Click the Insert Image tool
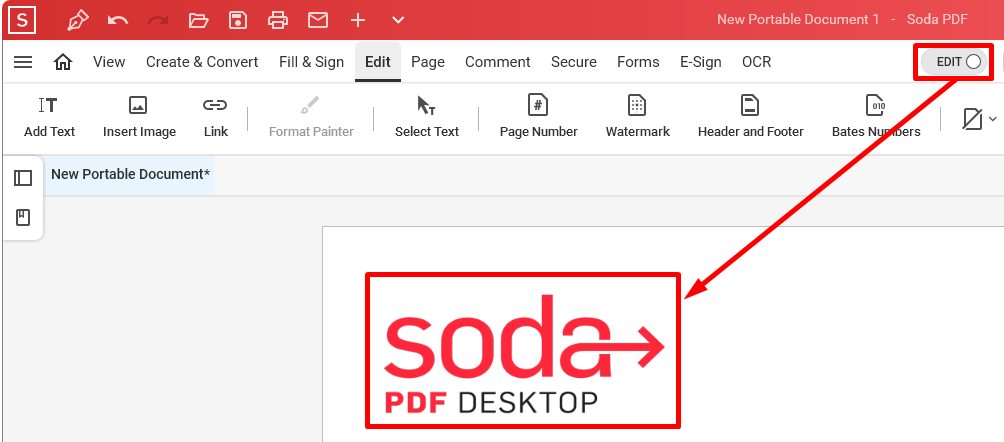The height and width of the screenshot is (442, 1004). pos(139,117)
